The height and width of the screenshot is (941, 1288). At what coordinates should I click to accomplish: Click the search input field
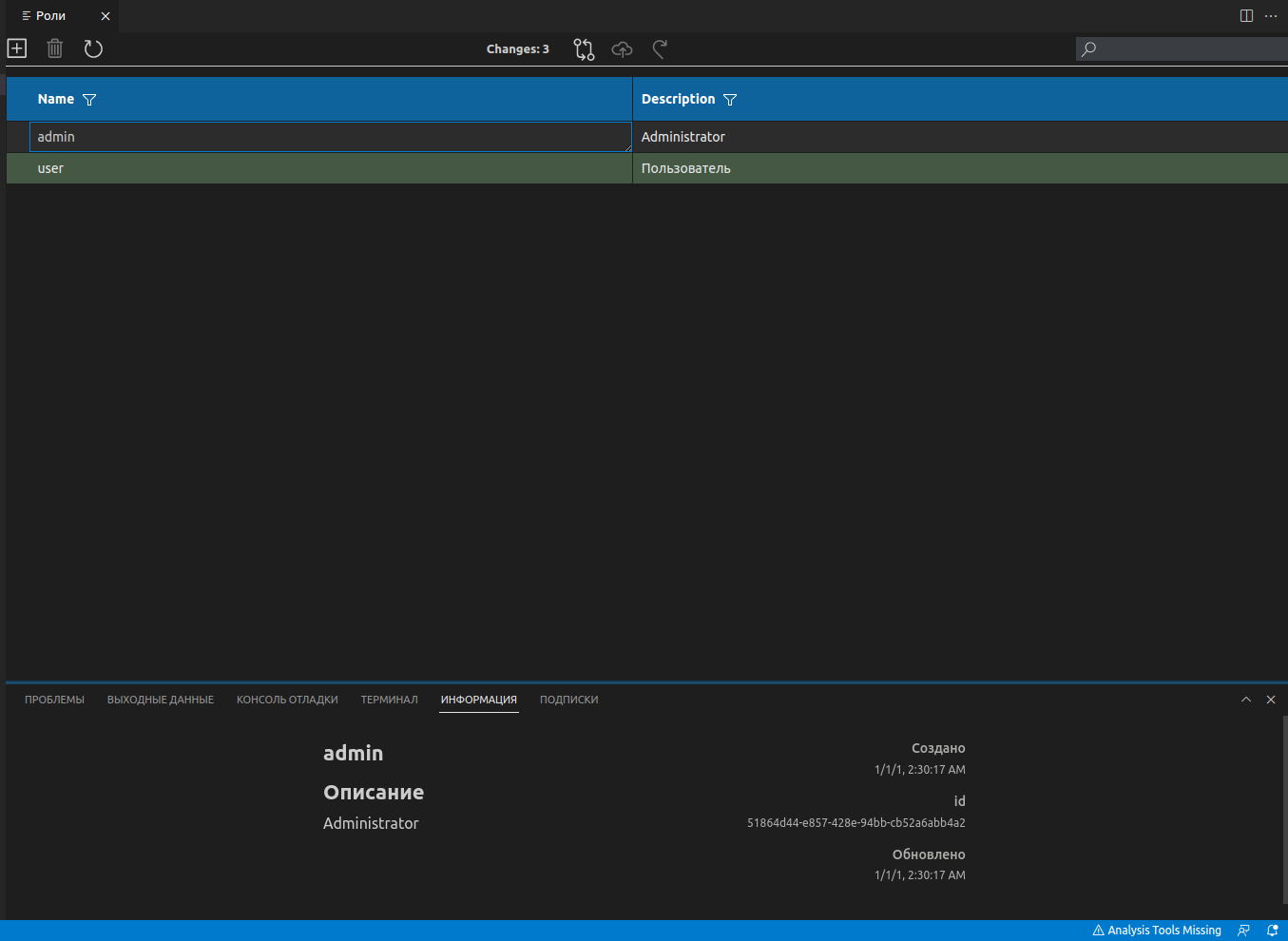[x=1188, y=48]
